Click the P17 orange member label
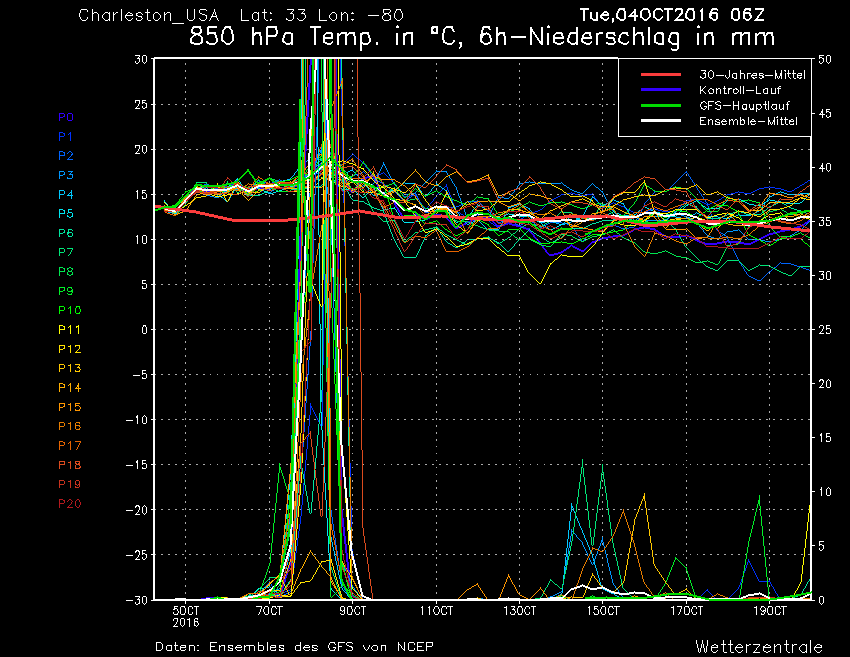Image resolution: width=850 pixels, height=657 pixels. (x=70, y=446)
